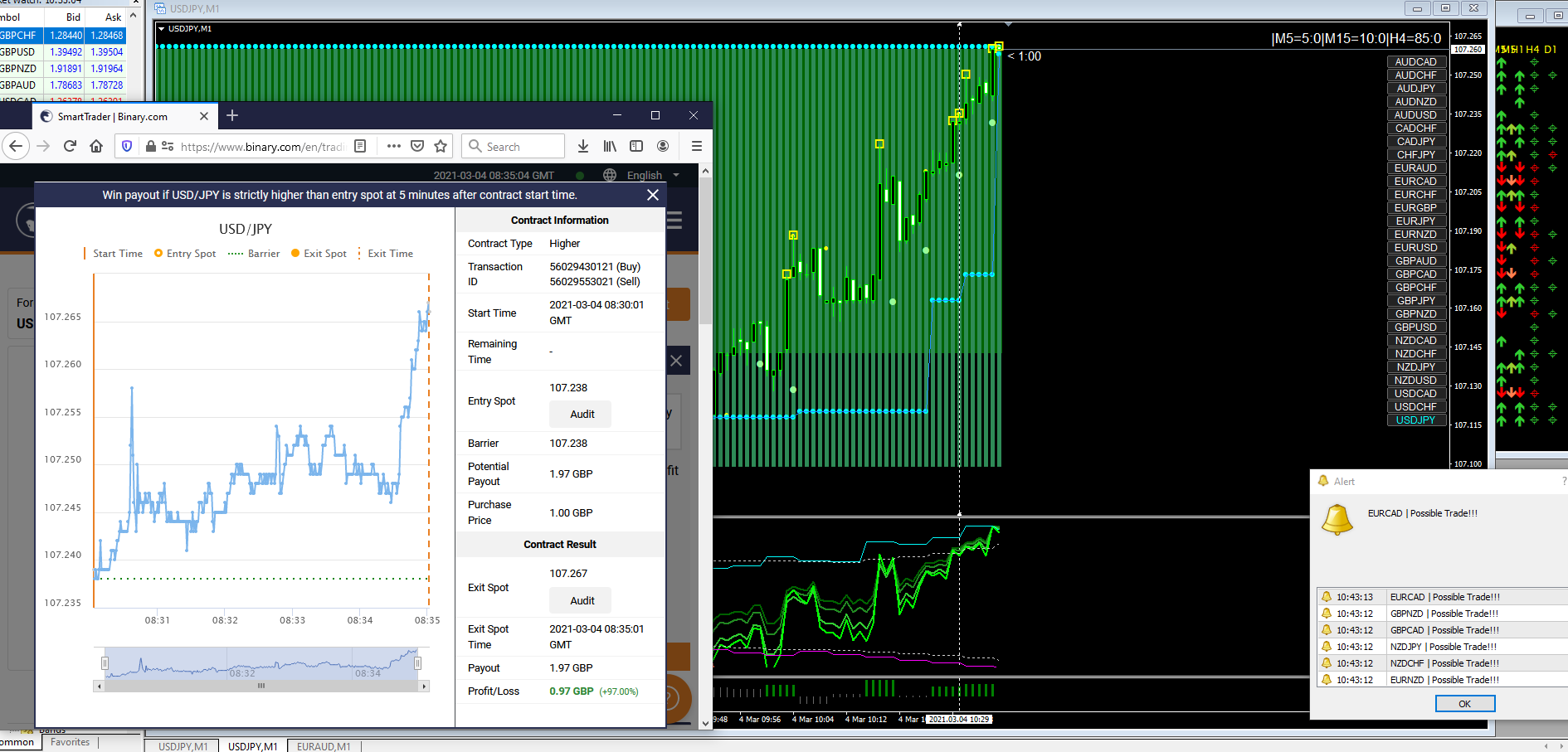The height and width of the screenshot is (752, 1568).
Task: Show site security lock information
Action: pos(151,146)
